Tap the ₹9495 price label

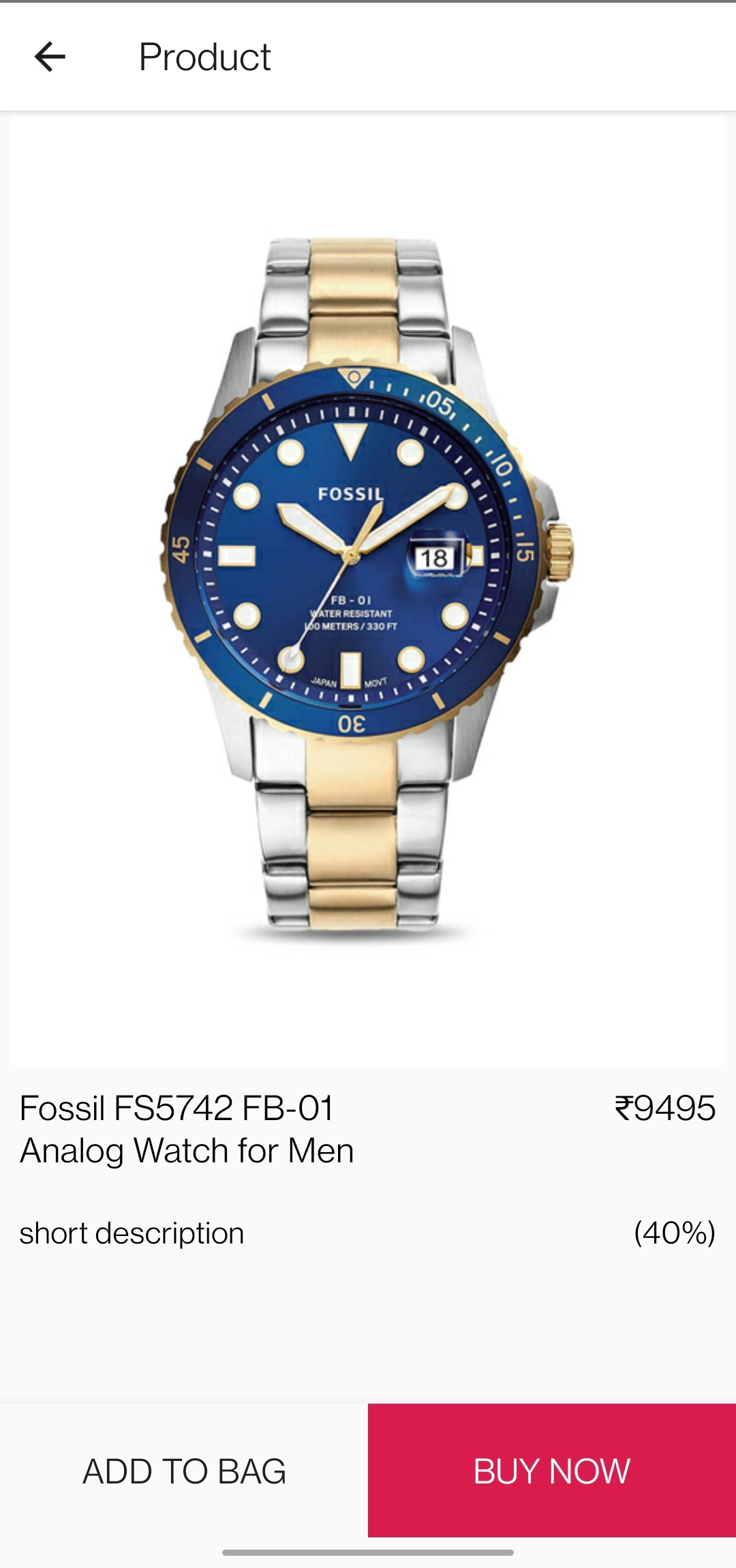point(665,1108)
